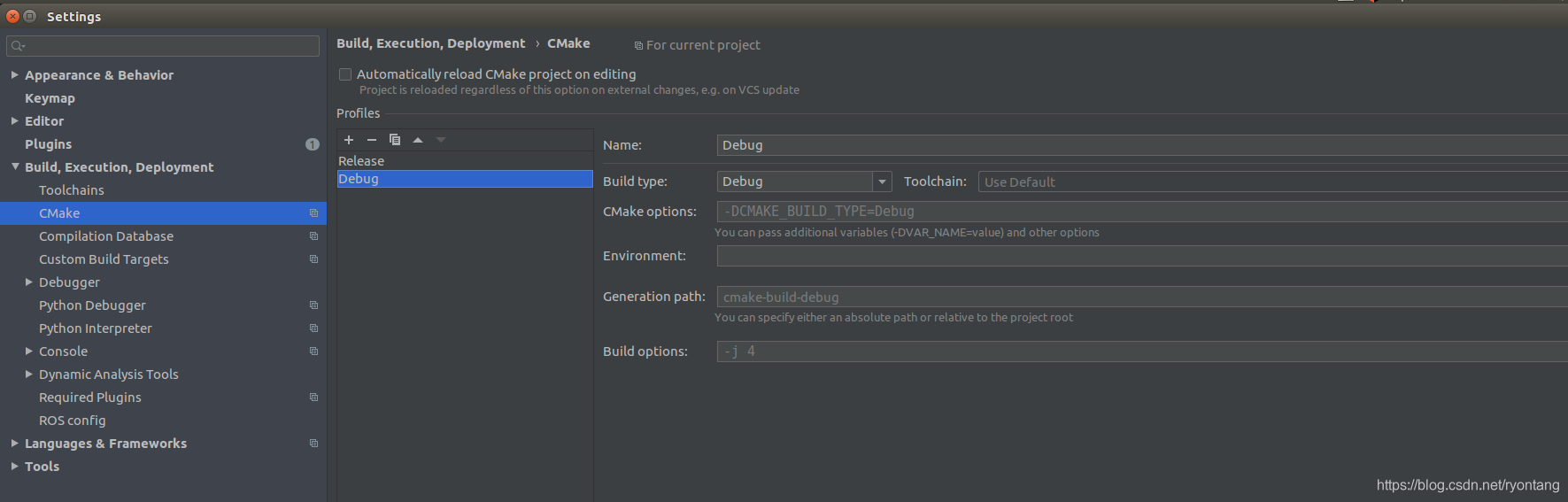Click the project-level icon beside Compilation Database
Image resolution: width=1568 pixels, height=502 pixels.
[313, 236]
